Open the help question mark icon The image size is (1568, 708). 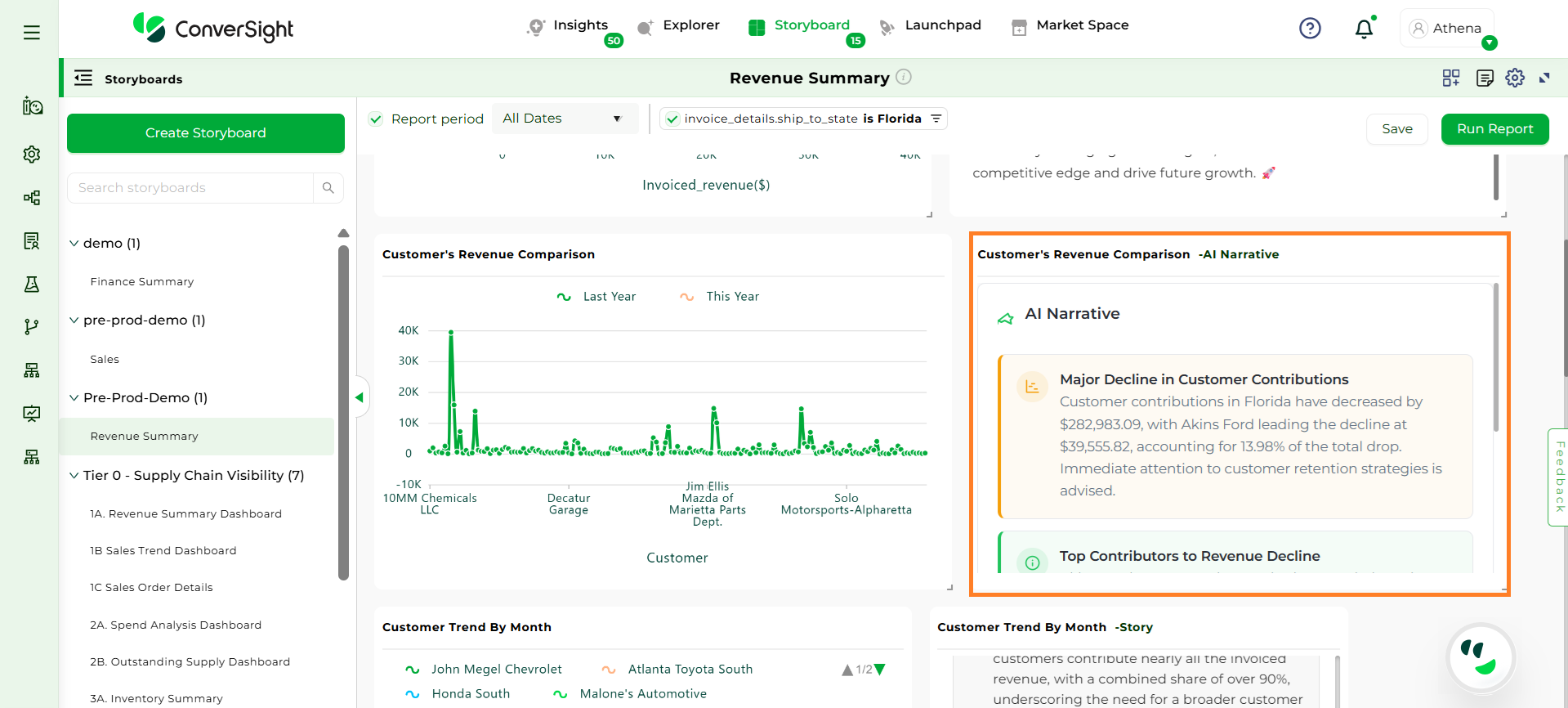[x=1310, y=29]
